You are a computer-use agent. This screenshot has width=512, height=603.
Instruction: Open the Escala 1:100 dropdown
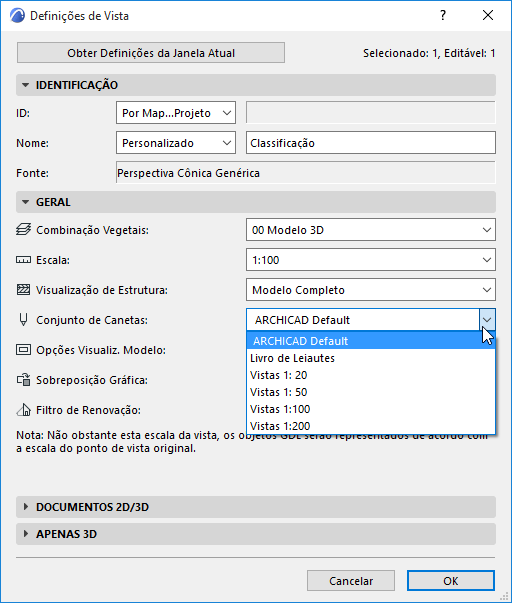[371, 260]
